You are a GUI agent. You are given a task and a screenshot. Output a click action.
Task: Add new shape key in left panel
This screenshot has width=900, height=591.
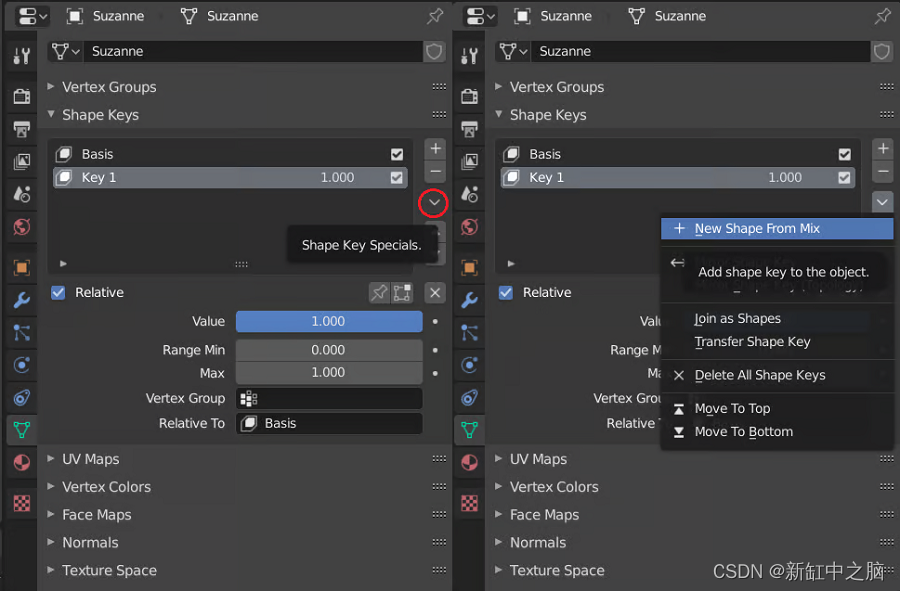click(435, 149)
